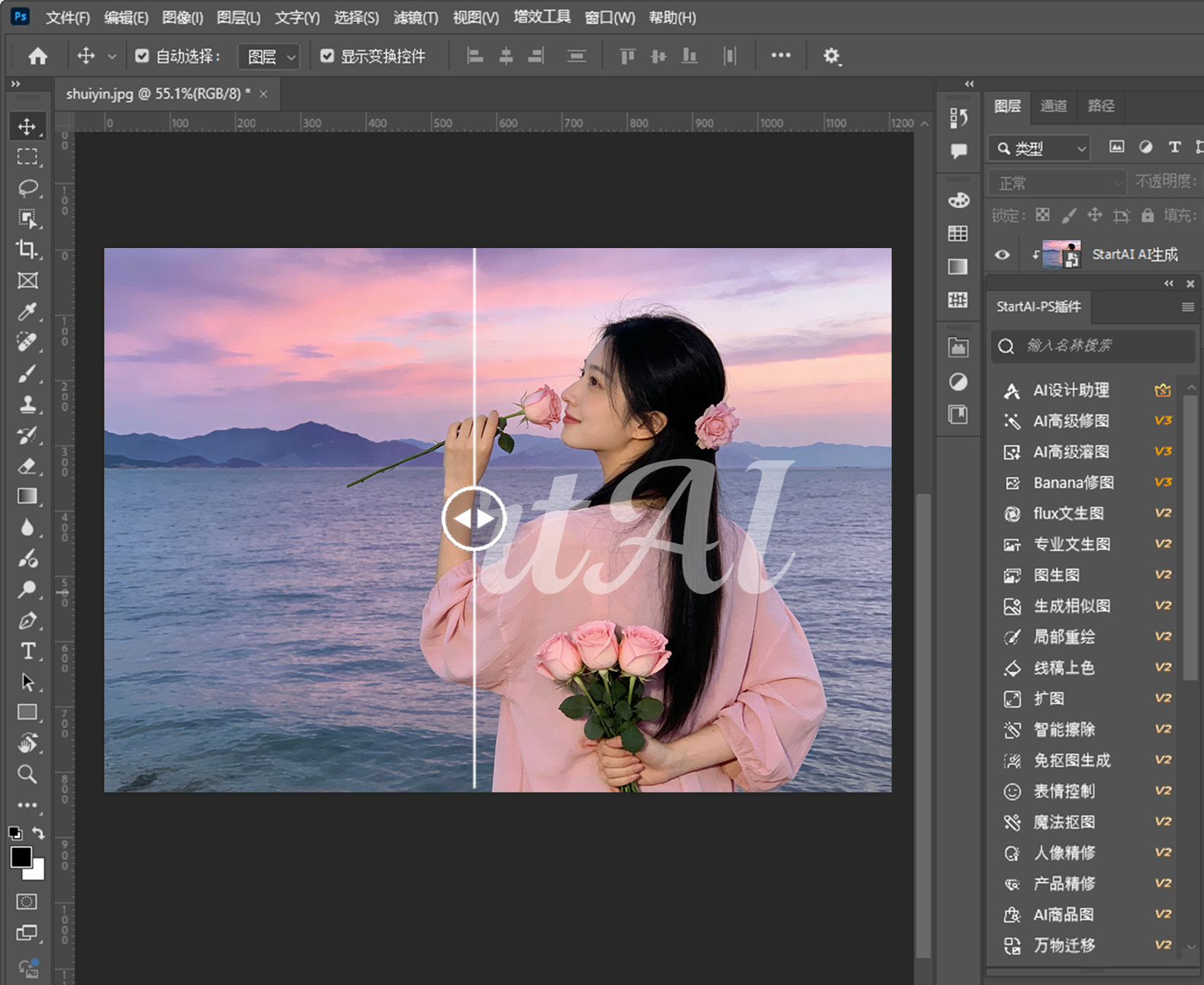Select the Horizontal Type tool
Viewport: 1204px width, 985px height.
[27, 651]
